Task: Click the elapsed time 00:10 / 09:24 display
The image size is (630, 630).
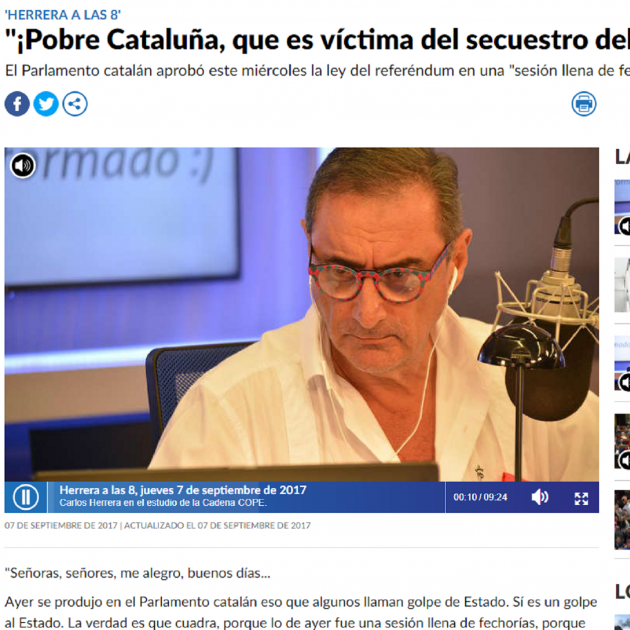Action: point(480,497)
